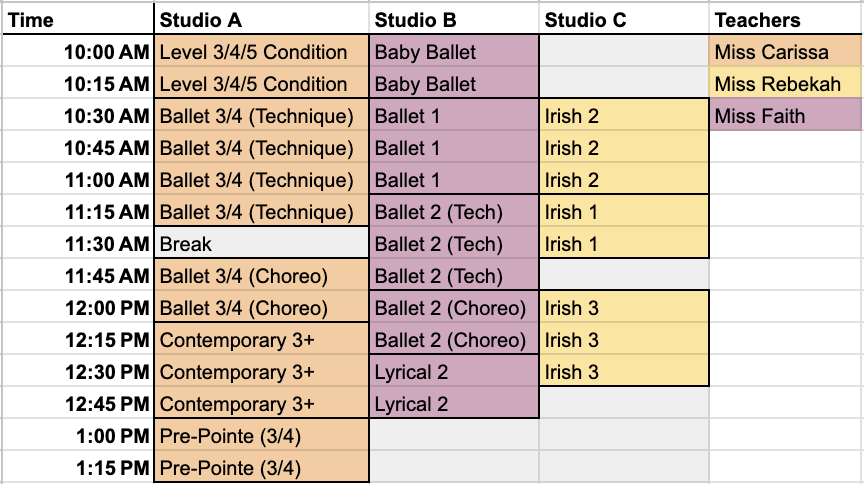The height and width of the screenshot is (484, 864).
Task: Select the Lyrical 2 cell at 12:45 PM
Action: click(454, 404)
